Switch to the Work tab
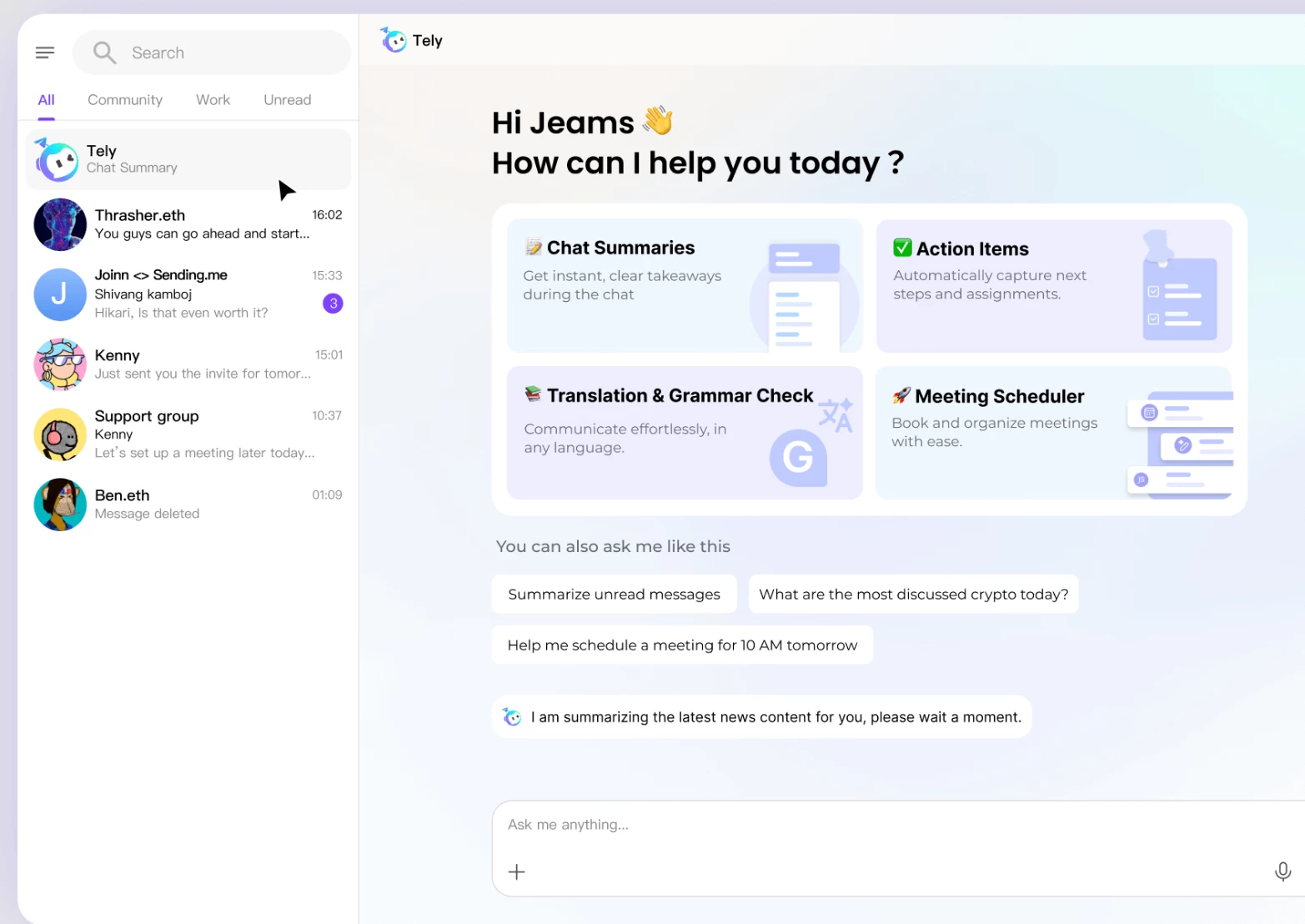This screenshot has width=1305, height=924. point(213,100)
